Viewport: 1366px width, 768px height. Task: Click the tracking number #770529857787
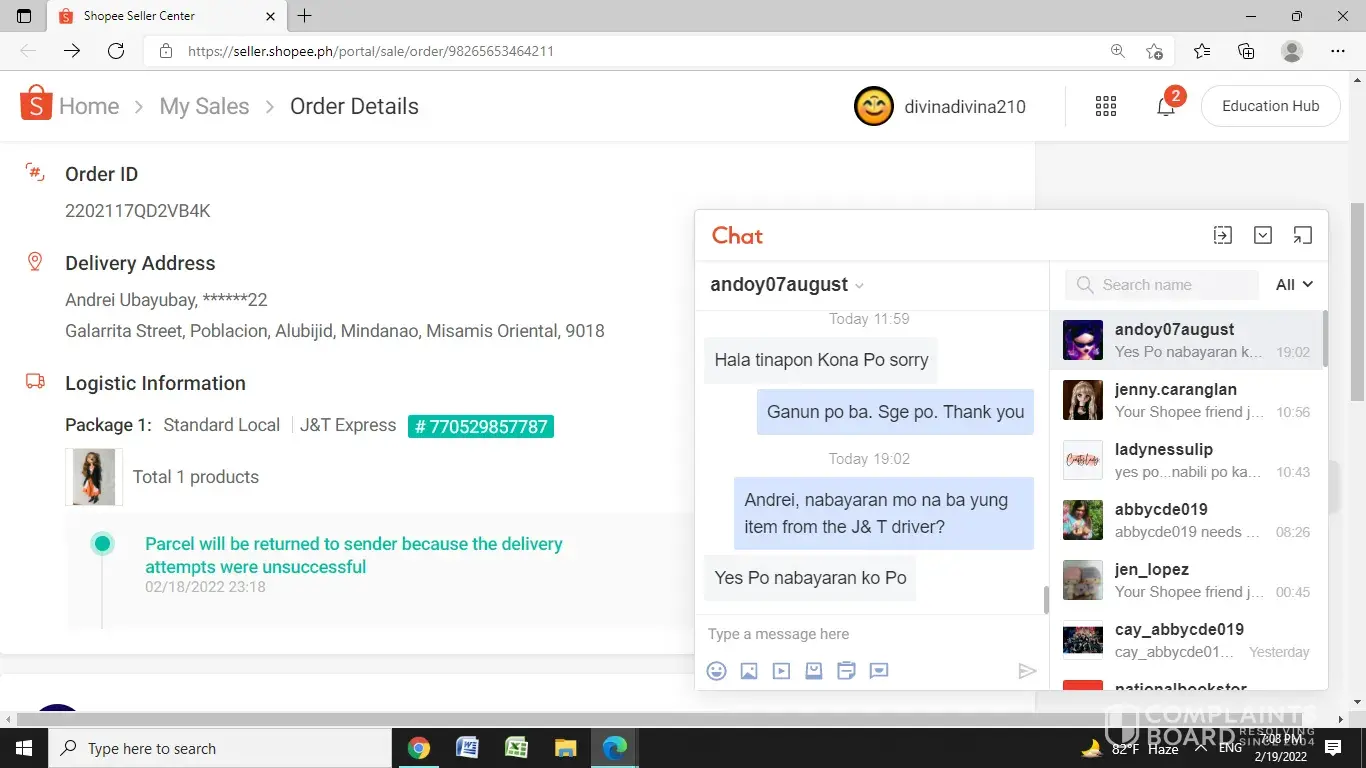click(x=481, y=426)
